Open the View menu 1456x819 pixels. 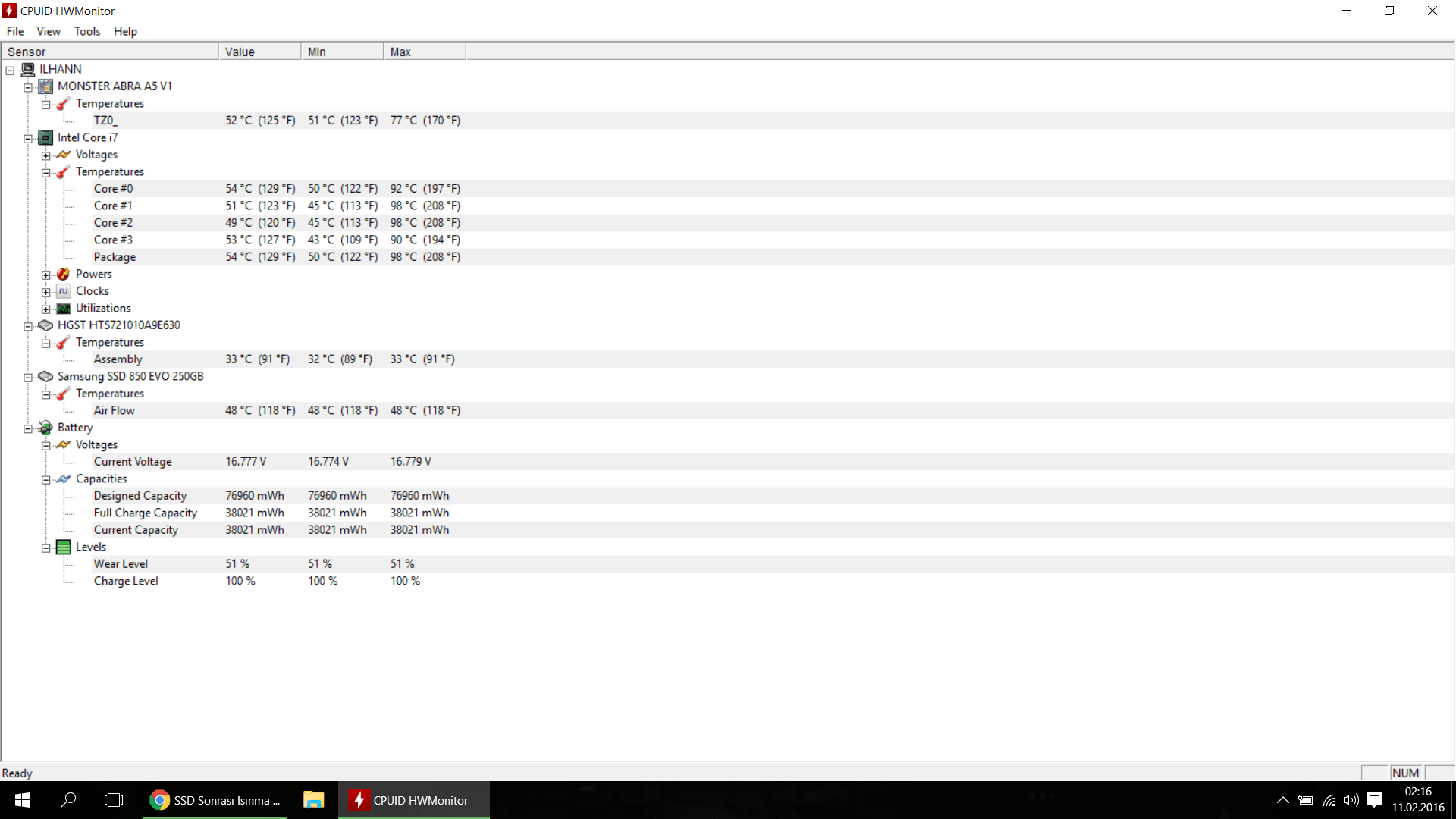click(49, 31)
